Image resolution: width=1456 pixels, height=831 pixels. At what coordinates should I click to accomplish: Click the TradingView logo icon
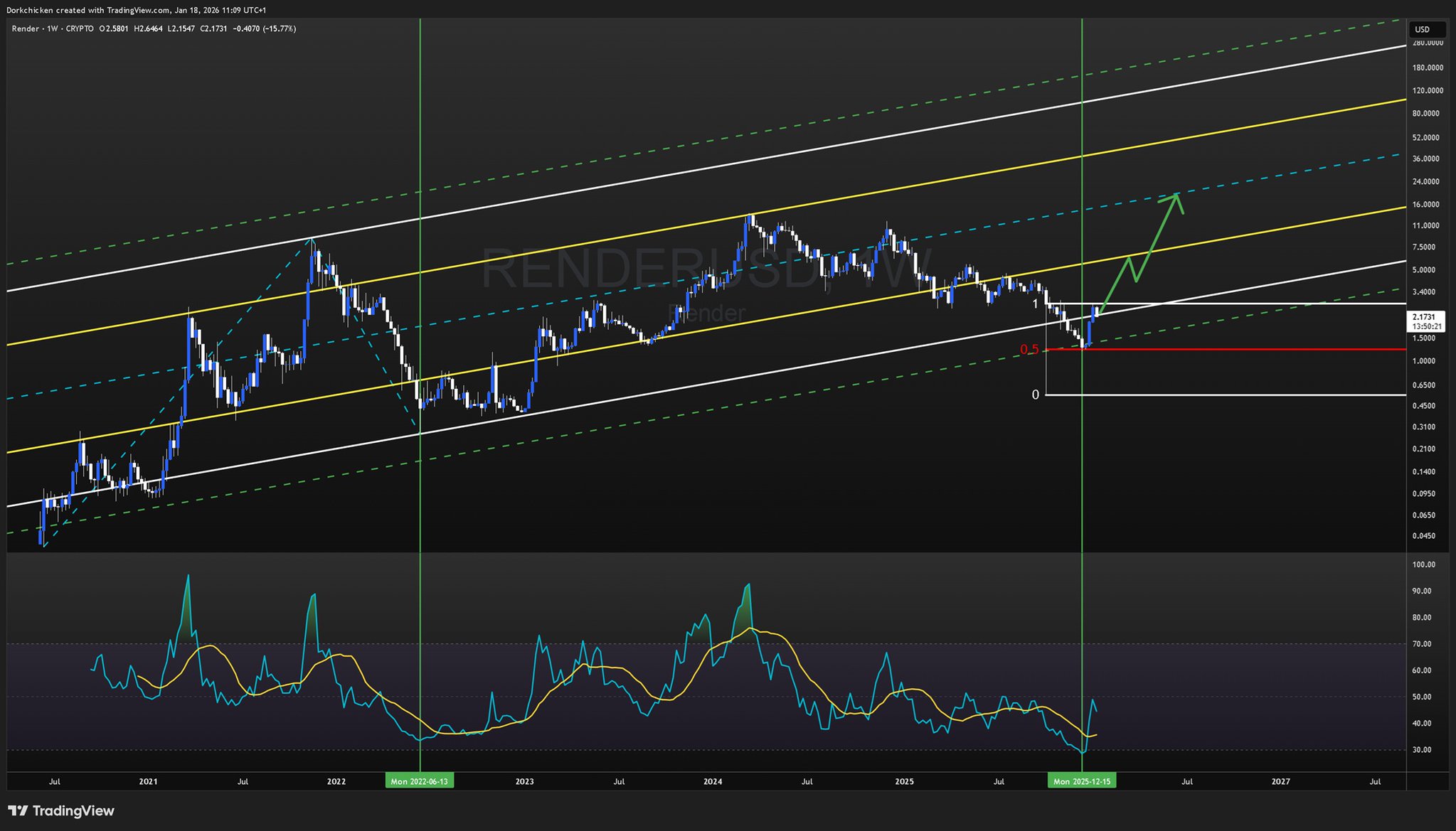(x=18, y=811)
